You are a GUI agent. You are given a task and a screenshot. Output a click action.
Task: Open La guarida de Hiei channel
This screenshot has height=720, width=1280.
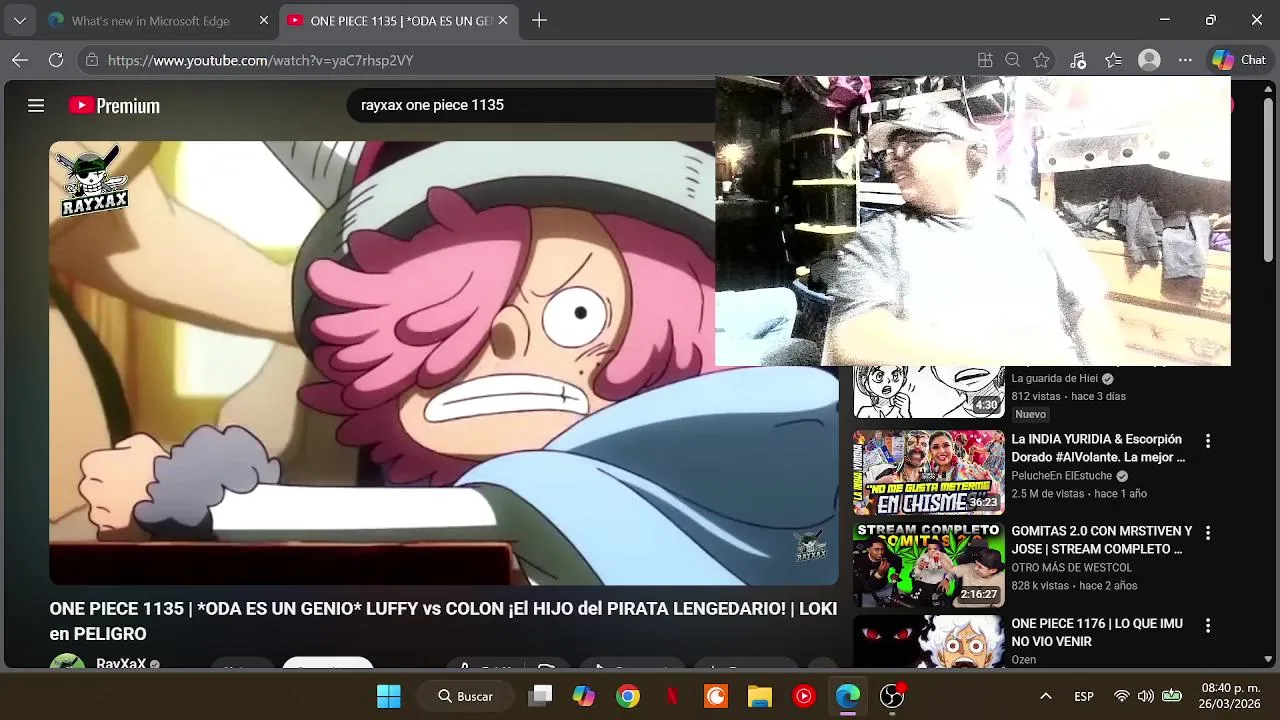pyautogui.click(x=1054, y=379)
